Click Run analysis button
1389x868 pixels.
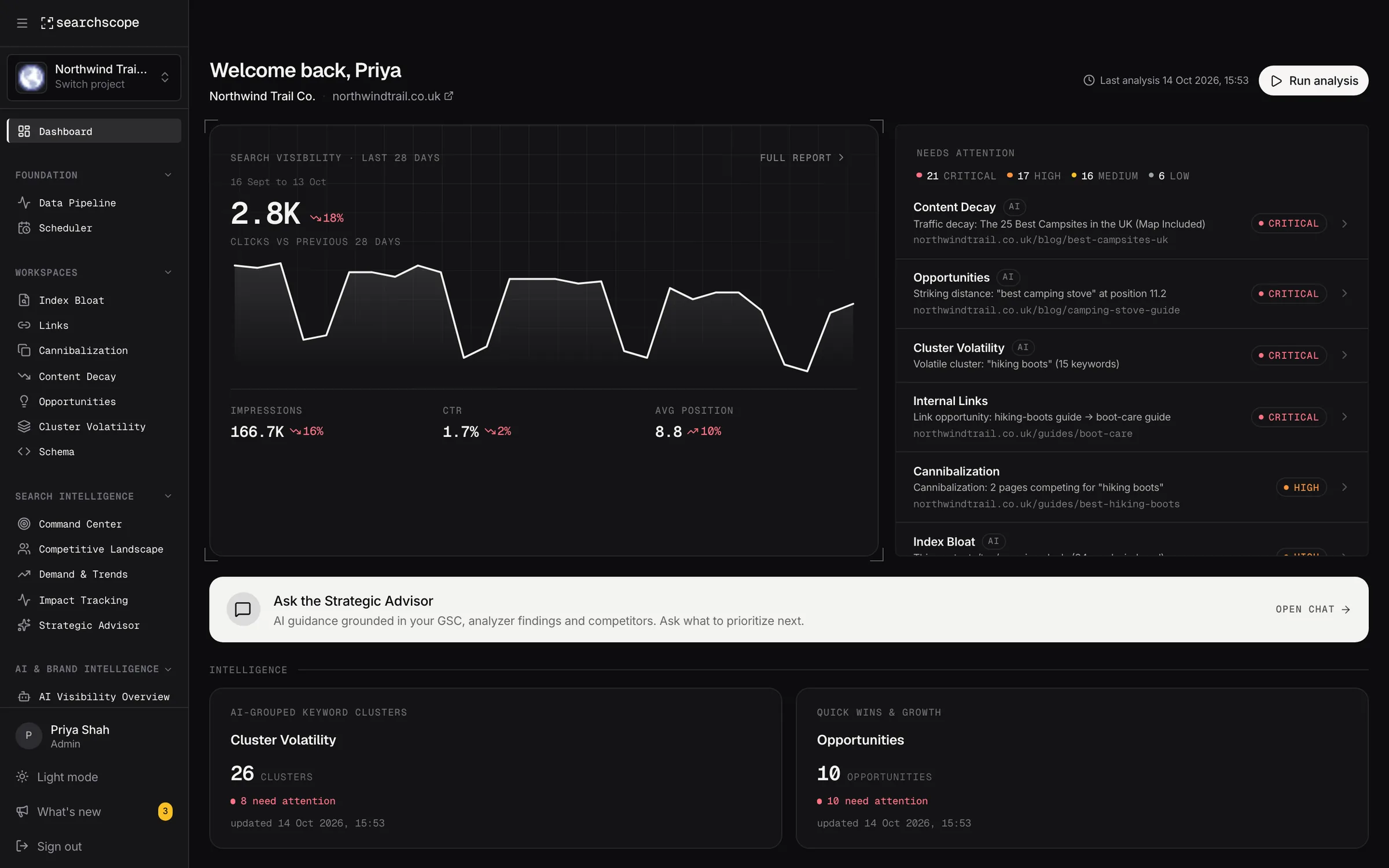[x=1313, y=80]
